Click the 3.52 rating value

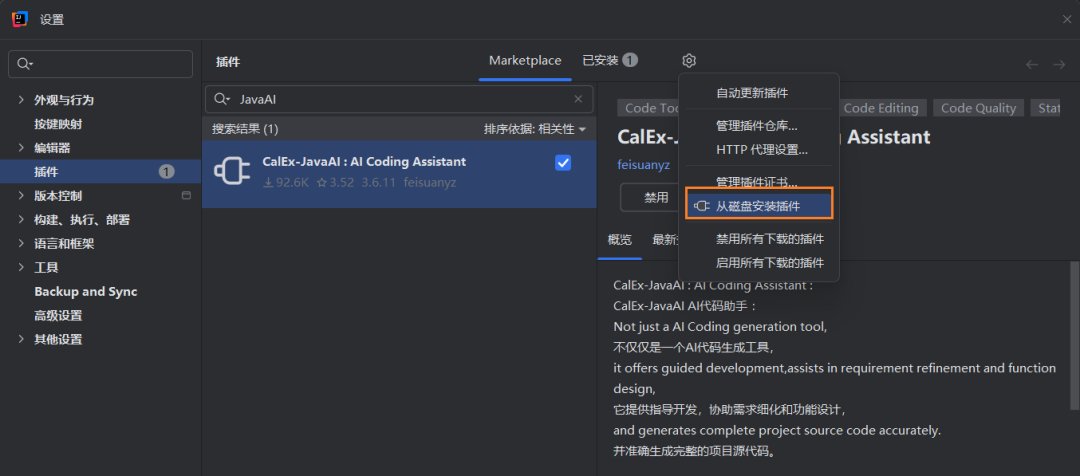click(335, 183)
